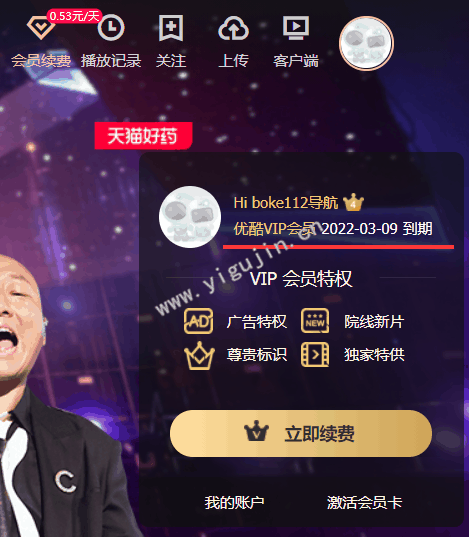Click the cloud upload icon
This screenshot has width=469, height=537.
pos(233,28)
